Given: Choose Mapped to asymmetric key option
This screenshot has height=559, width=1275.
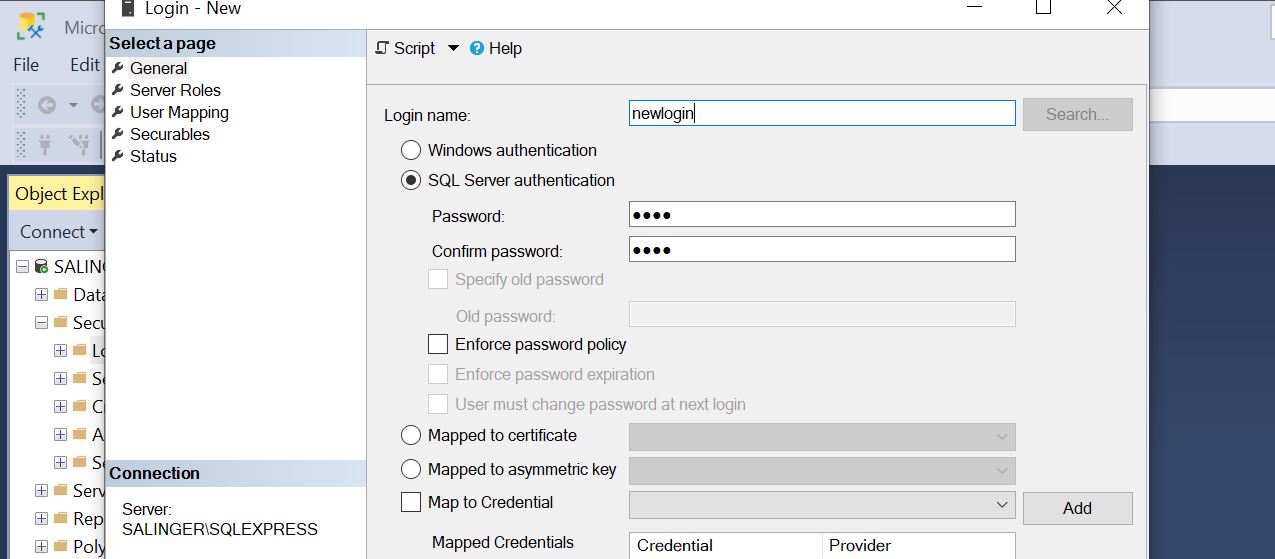Looking at the screenshot, I should coord(411,469).
